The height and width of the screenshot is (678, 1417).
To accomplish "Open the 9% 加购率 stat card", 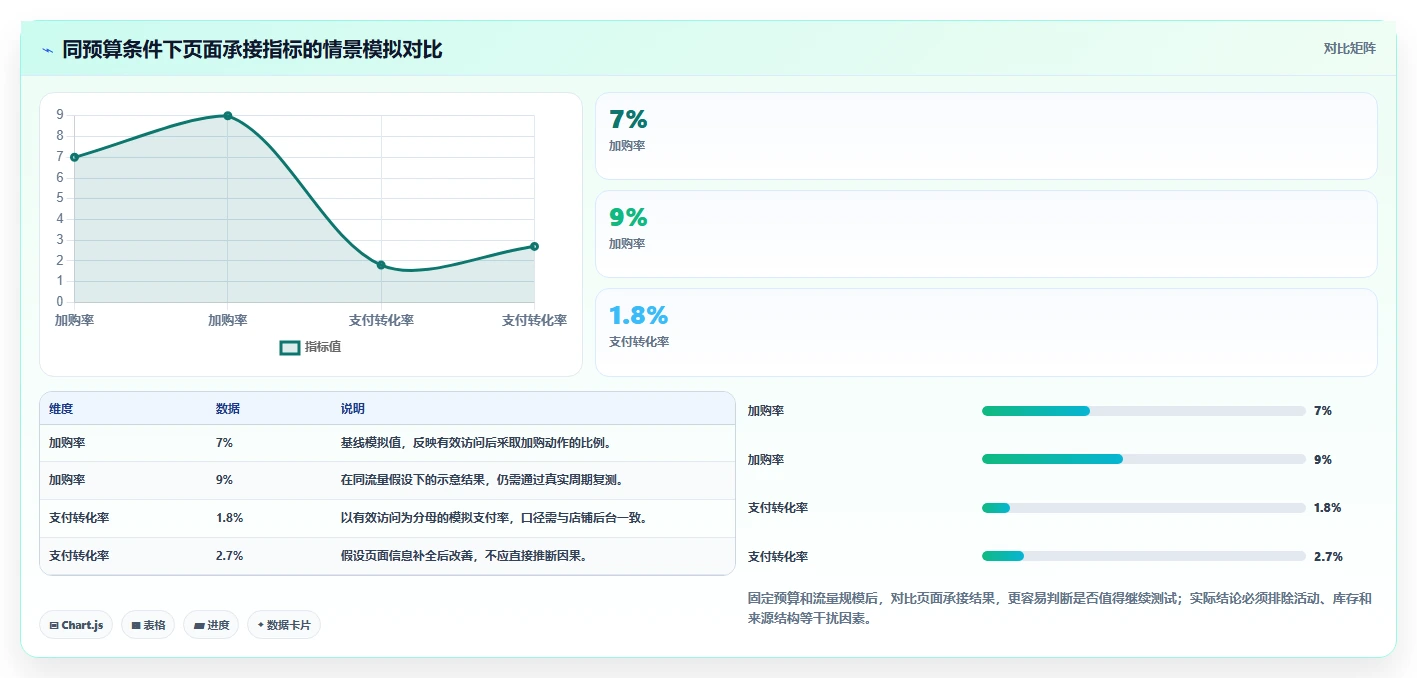I will coord(986,234).
